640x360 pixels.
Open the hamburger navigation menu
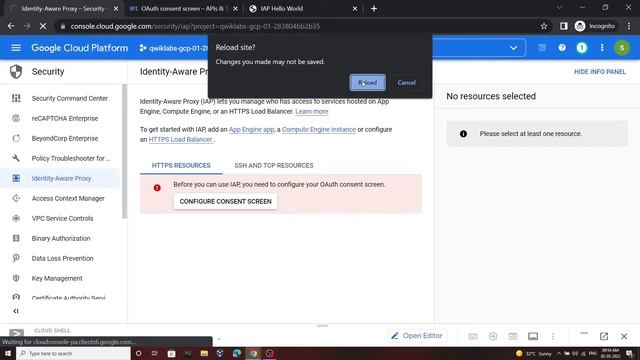point(16,48)
